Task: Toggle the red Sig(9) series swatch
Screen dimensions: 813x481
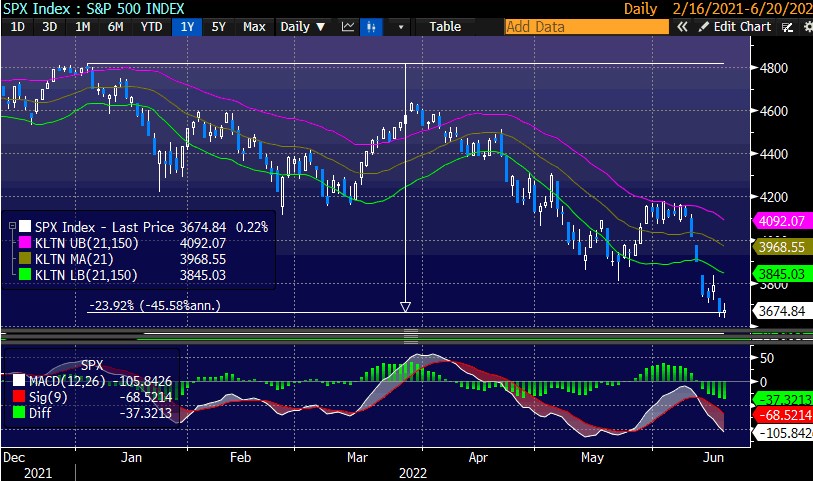Action: pos(20,395)
